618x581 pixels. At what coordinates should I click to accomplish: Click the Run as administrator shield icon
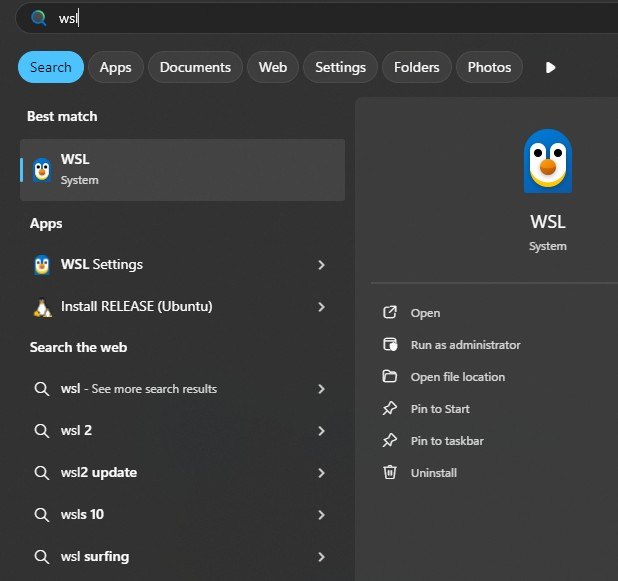tap(390, 345)
